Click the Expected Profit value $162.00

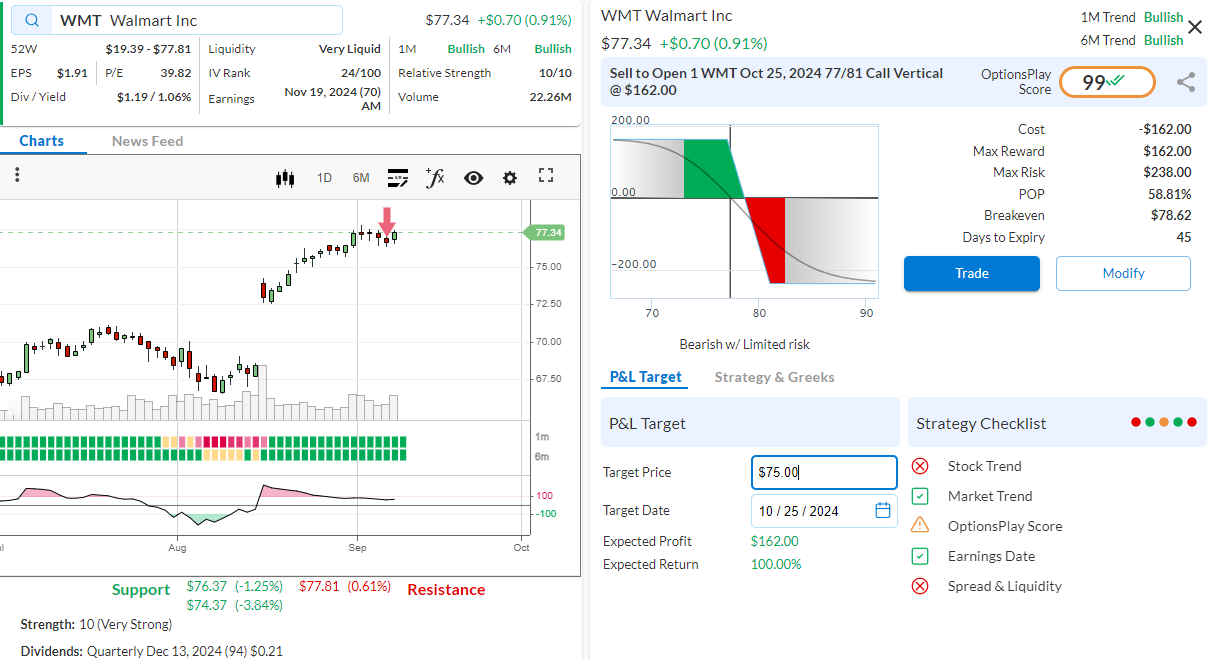coord(775,542)
